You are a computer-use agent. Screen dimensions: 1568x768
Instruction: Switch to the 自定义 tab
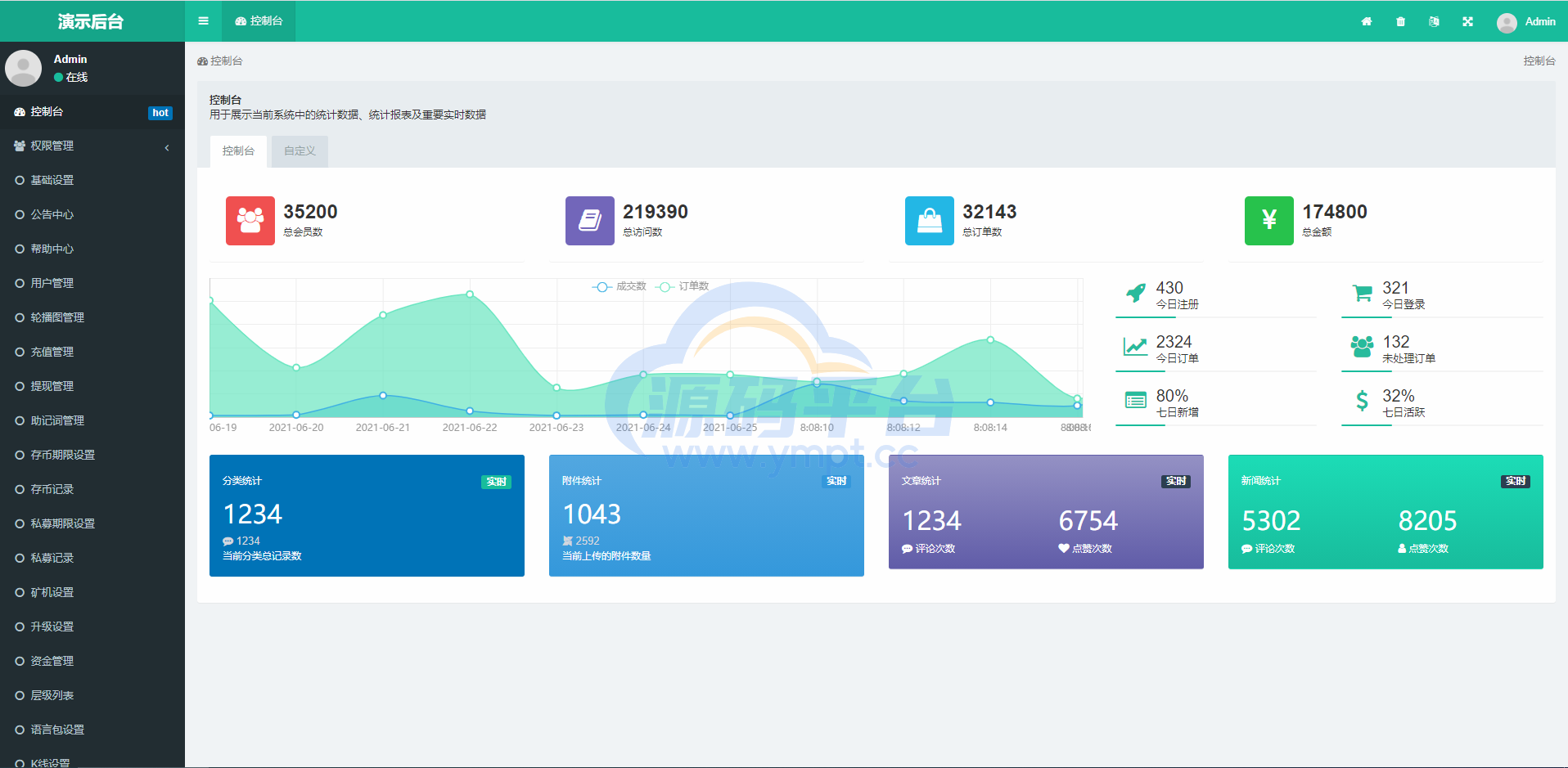tap(300, 151)
